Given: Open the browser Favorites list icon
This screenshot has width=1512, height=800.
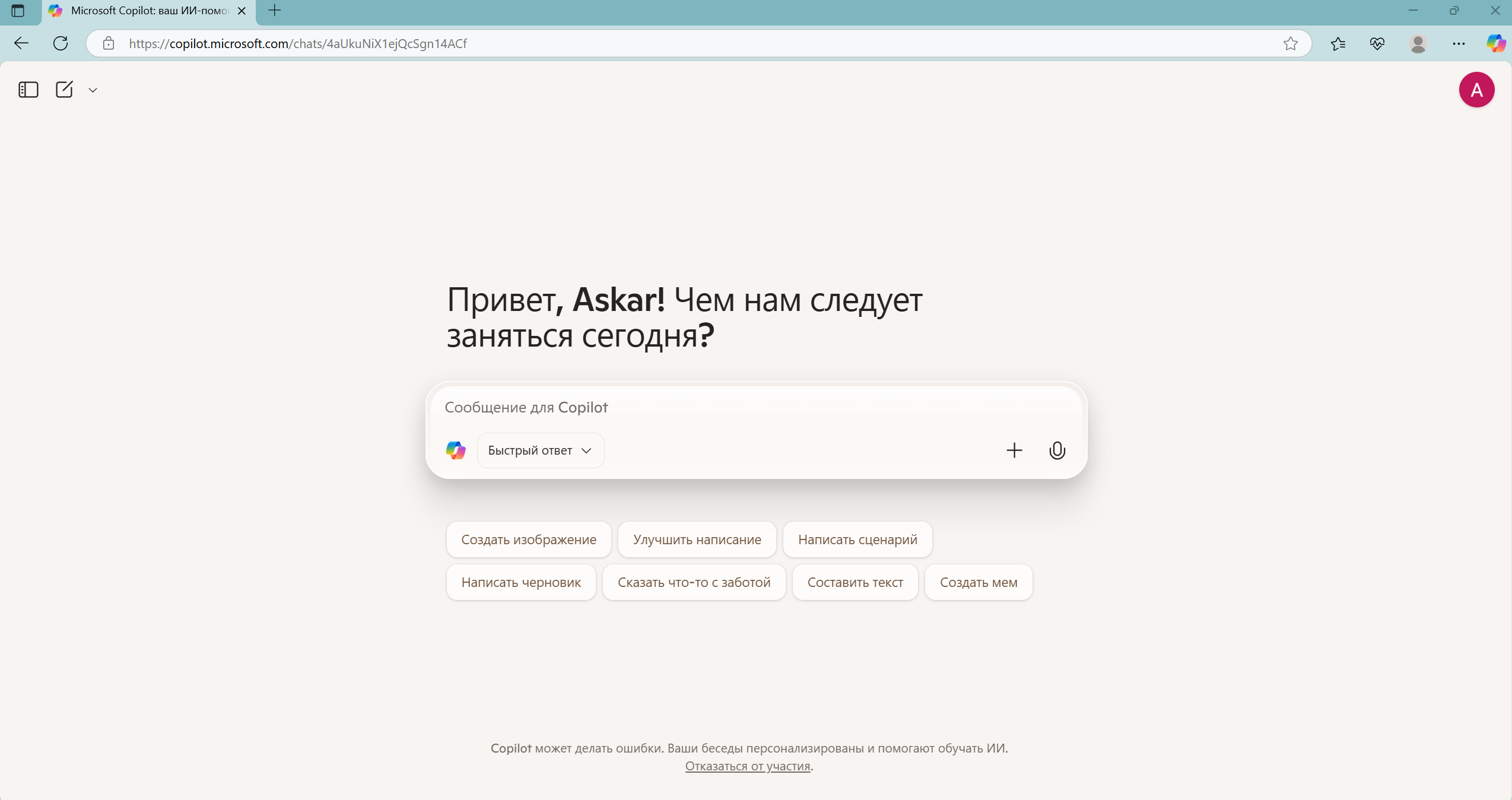Looking at the screenshot, I should coord(1338,43).
